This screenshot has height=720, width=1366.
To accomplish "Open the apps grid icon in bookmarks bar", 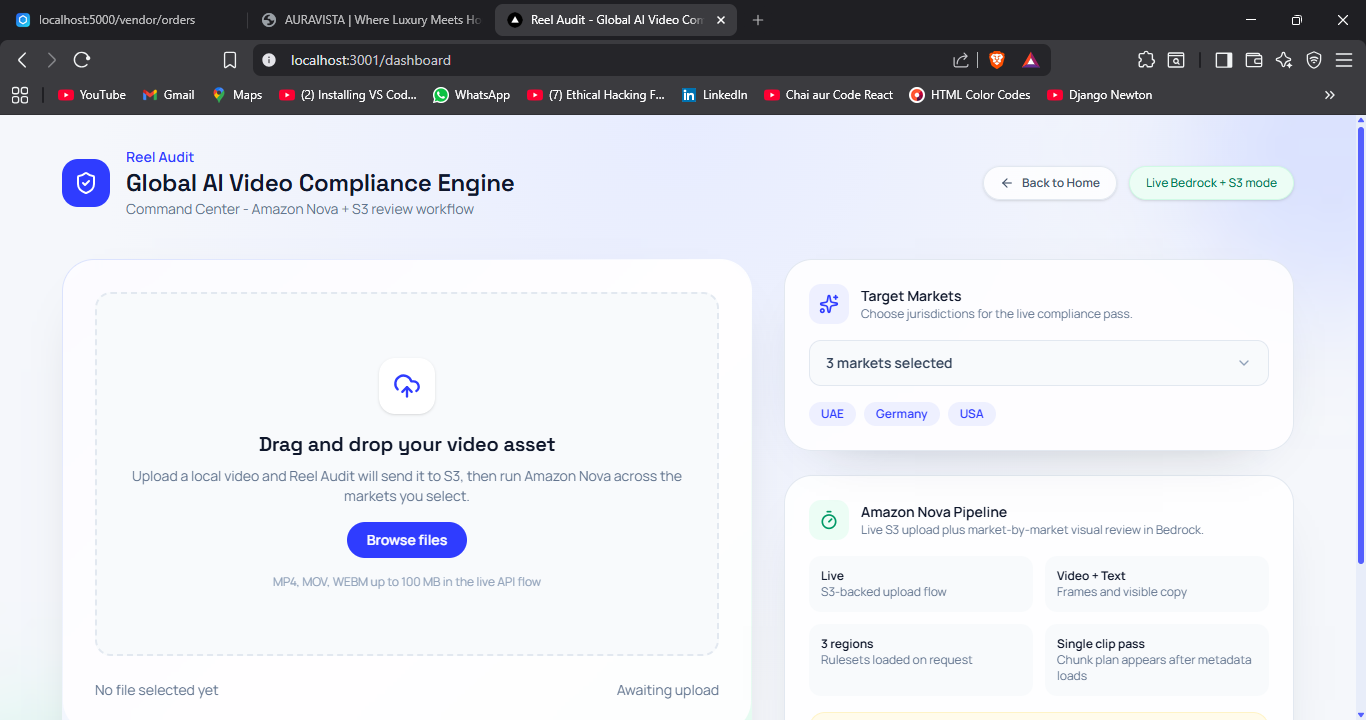I will pyautogui.click(x=19, y=95).
